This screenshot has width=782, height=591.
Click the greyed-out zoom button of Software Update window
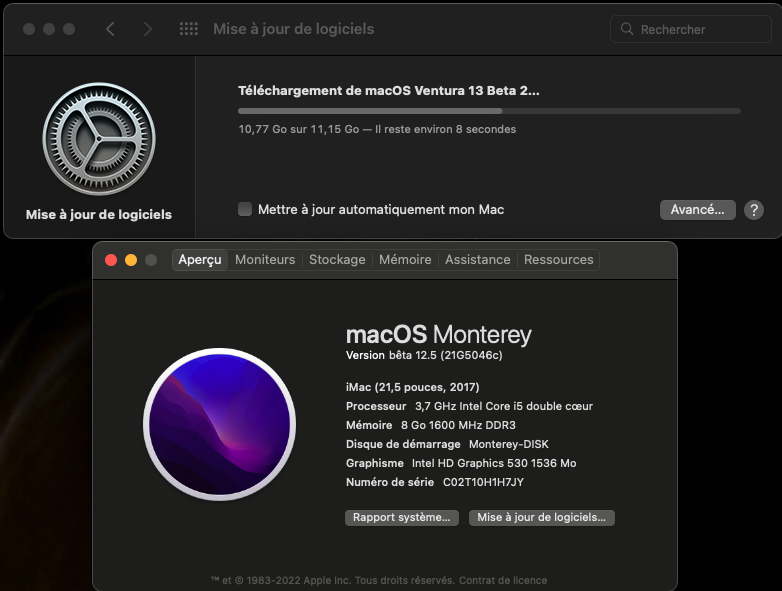[x=69, y=29]
